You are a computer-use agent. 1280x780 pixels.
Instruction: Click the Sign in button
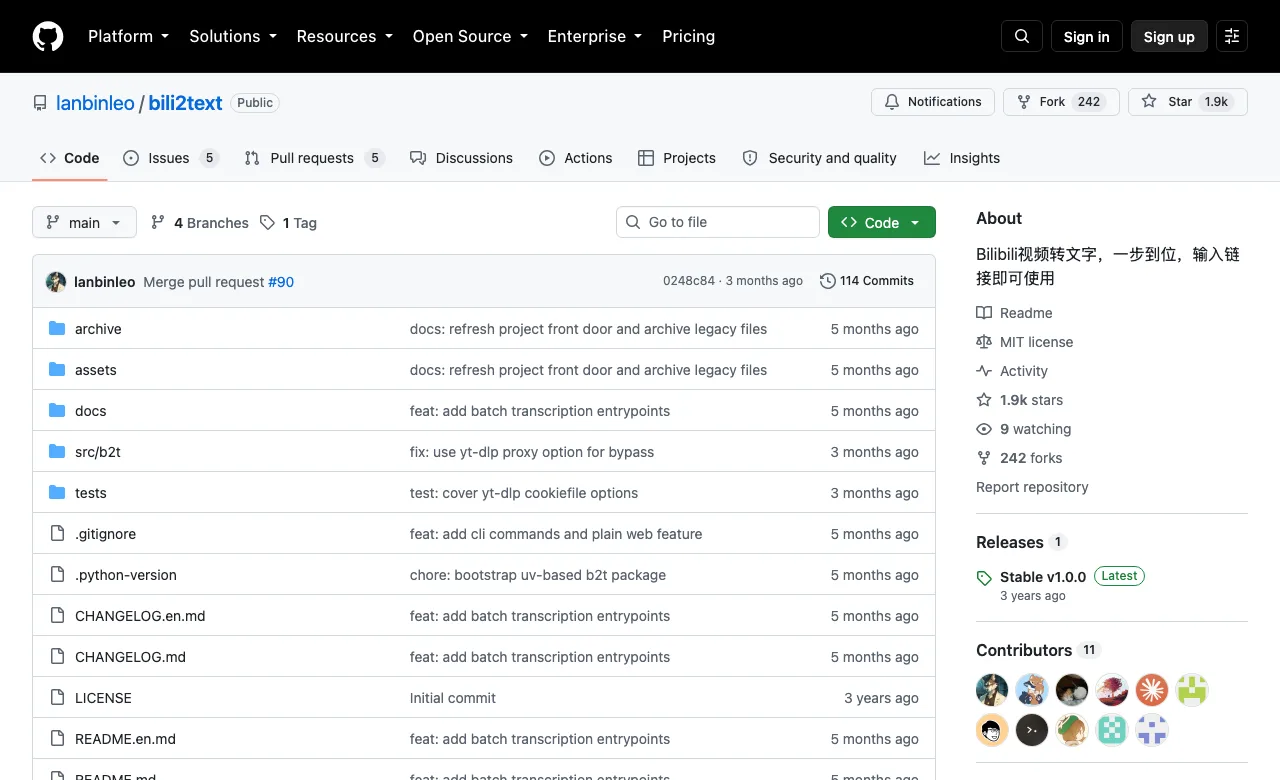[x=1087, y=36]
